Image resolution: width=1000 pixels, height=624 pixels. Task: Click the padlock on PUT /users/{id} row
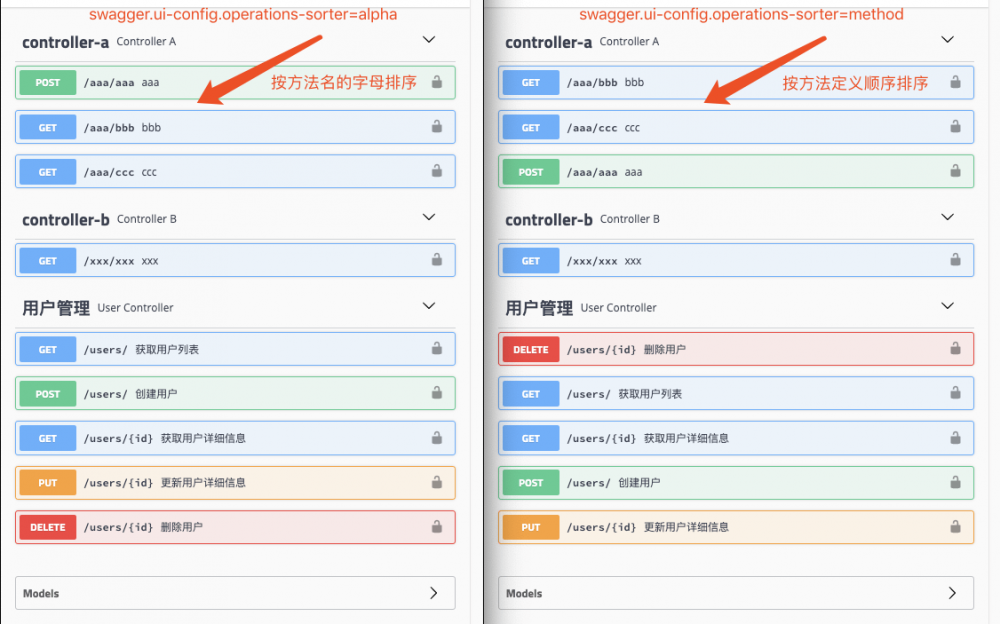coord(437,482)
